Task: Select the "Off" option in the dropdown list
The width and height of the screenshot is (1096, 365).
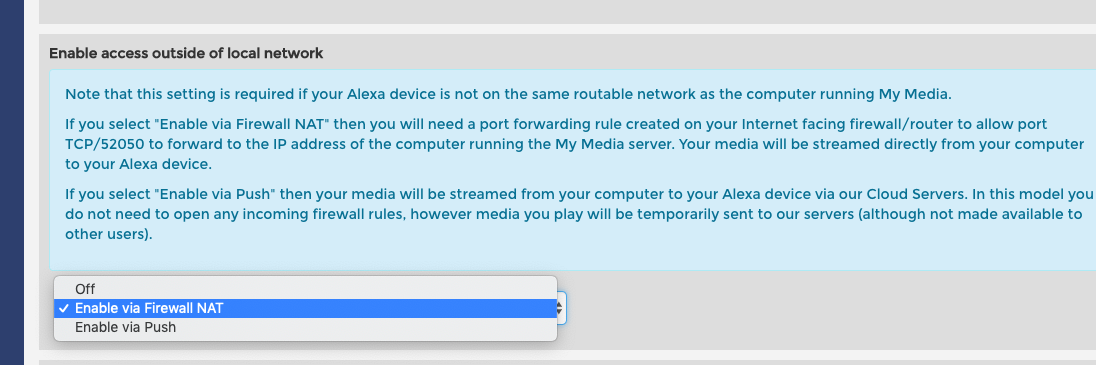Action: click(305, 289)
